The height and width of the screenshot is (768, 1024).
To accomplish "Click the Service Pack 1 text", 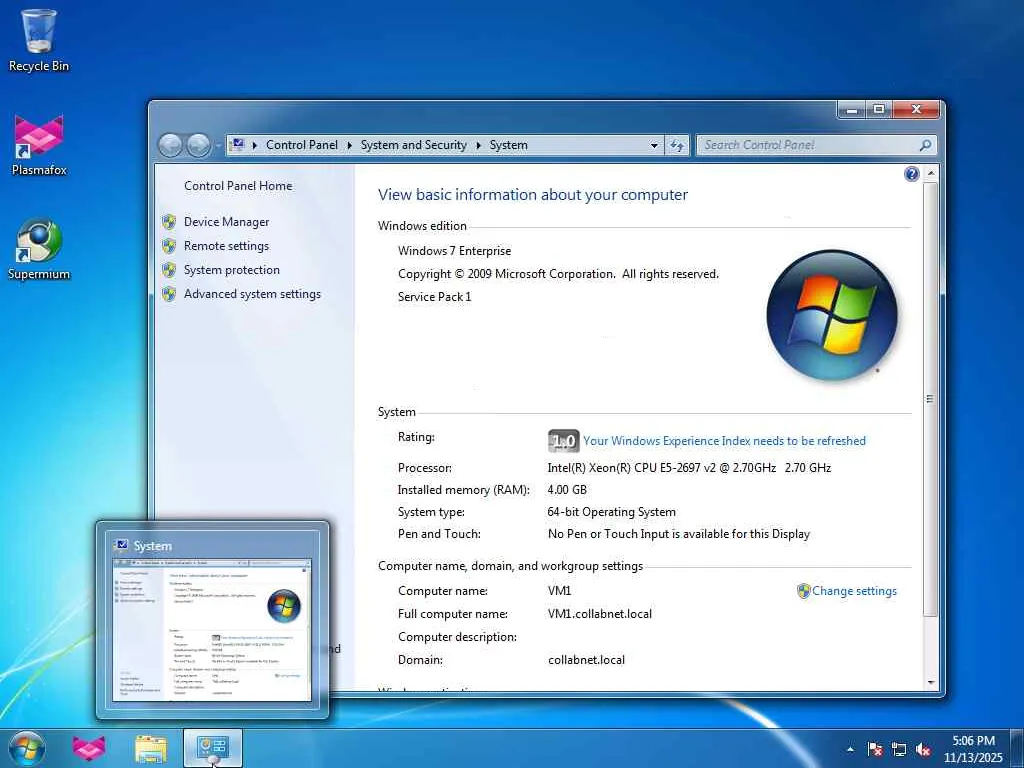I will 434,297.
